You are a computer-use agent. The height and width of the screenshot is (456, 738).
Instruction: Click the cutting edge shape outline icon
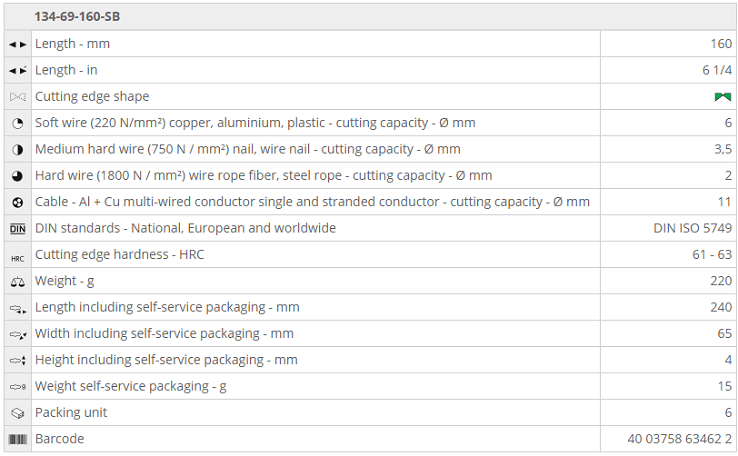coord(17,97)
